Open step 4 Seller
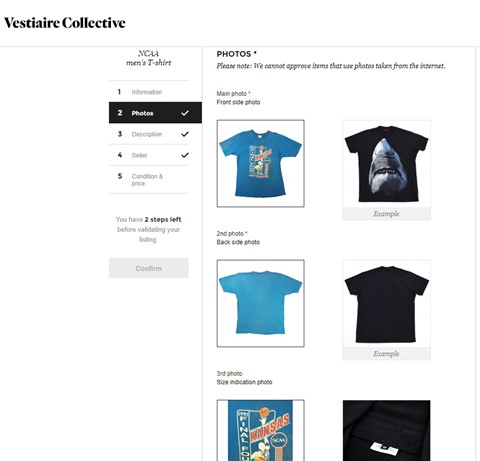 tap(149, 155)
